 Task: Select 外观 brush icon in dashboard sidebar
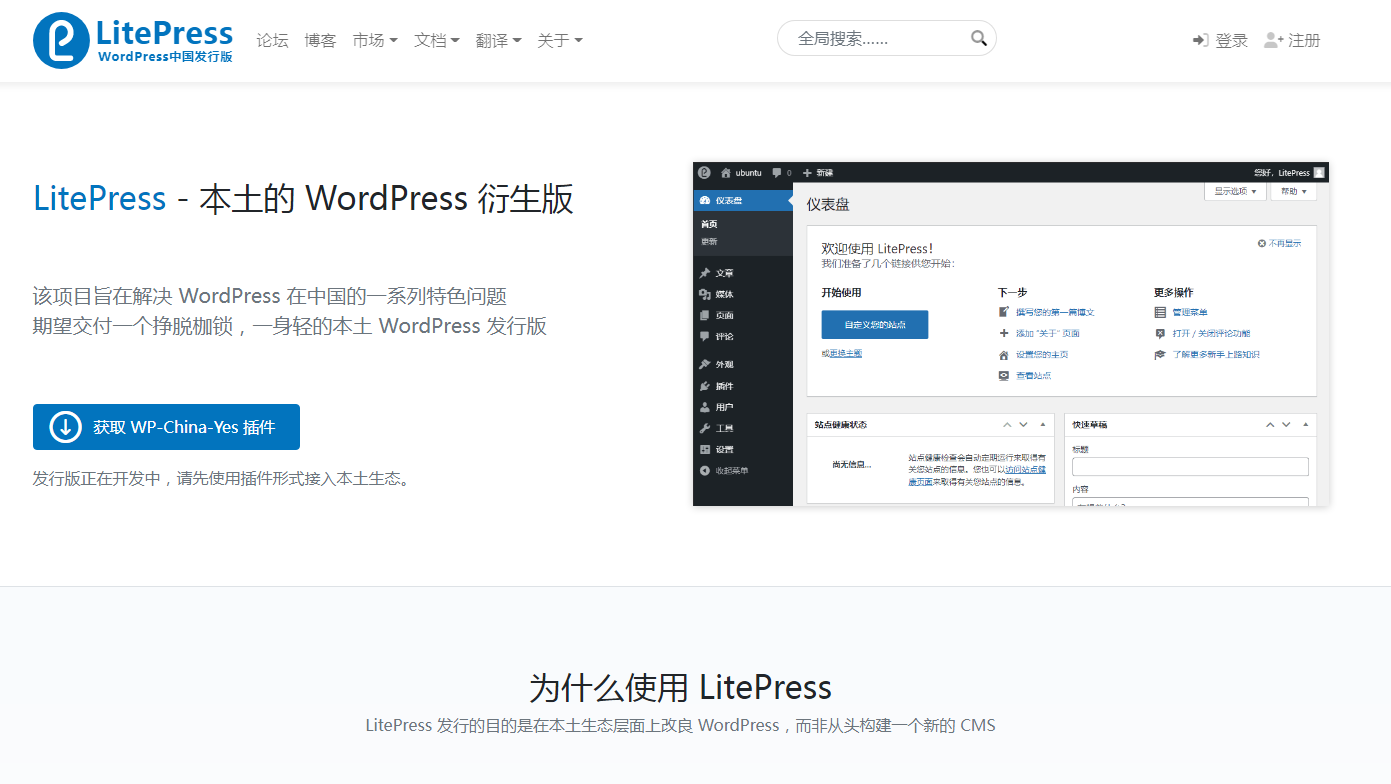point(704,364)
